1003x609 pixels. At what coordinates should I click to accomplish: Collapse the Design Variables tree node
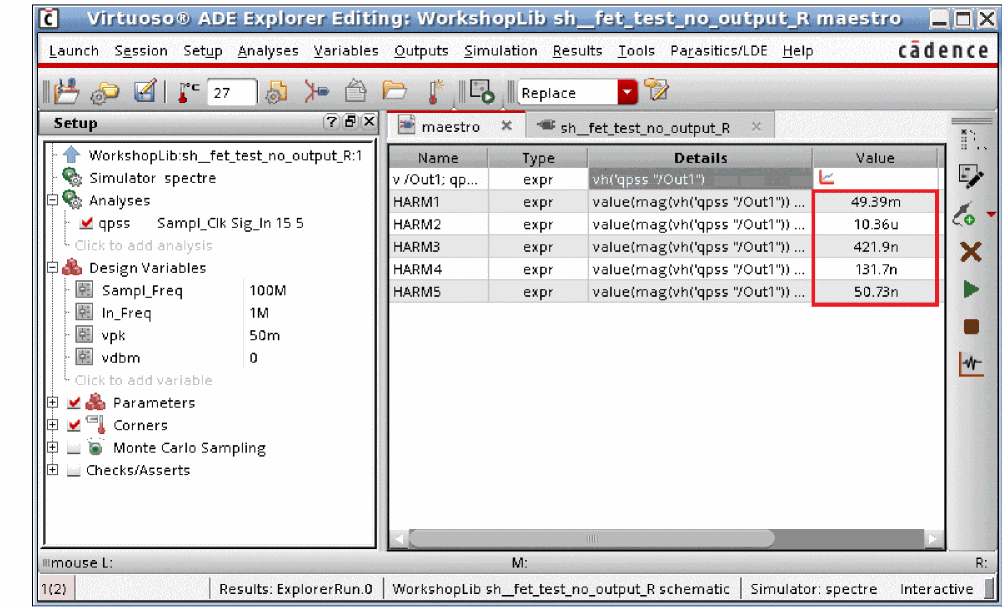(x=52, y=268)
